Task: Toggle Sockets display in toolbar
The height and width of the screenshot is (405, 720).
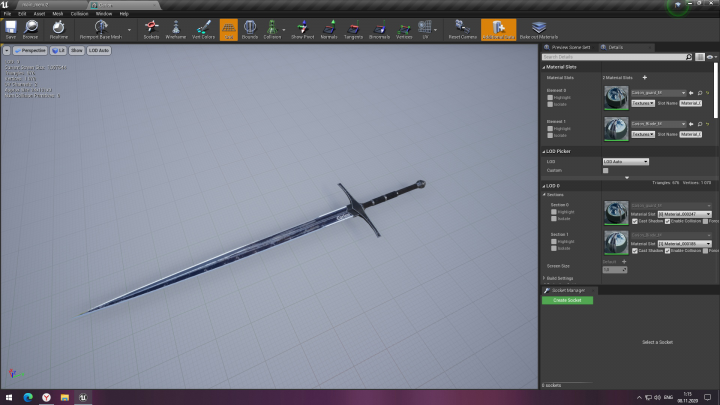Action: pyautogui.click(x=151, y=30)
